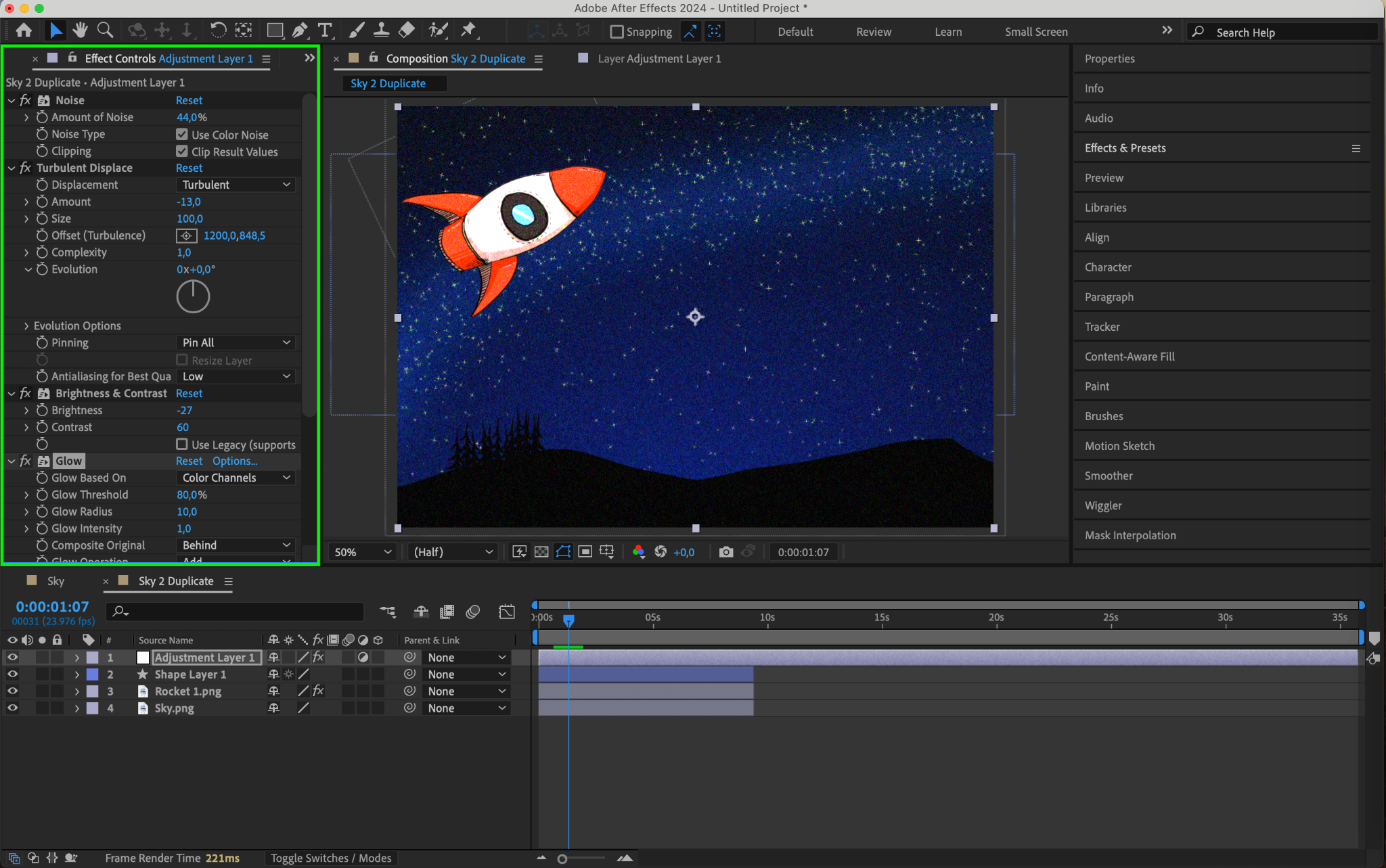This screenshot has height=868, width=1386.
Task: Select the Pen tool
Action: click(x=299, y=30)
